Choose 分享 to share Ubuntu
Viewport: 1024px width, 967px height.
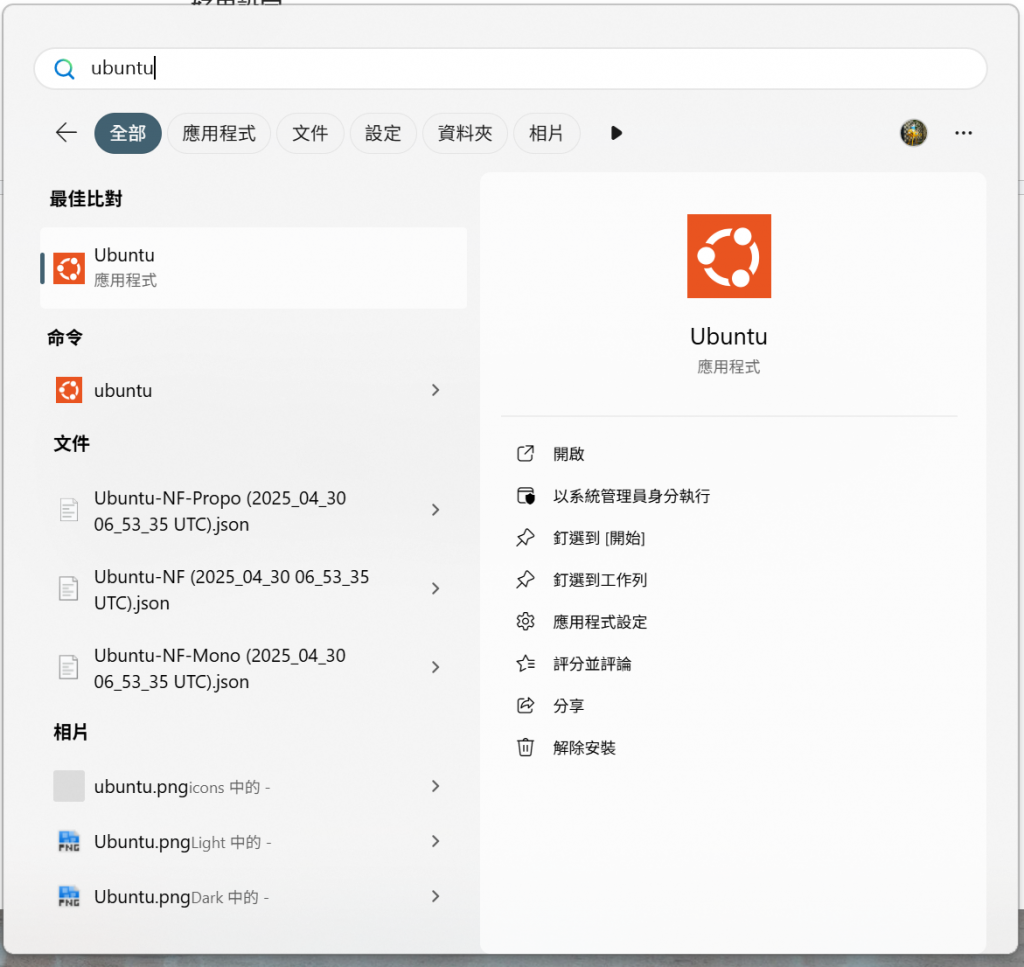point(568,706)
